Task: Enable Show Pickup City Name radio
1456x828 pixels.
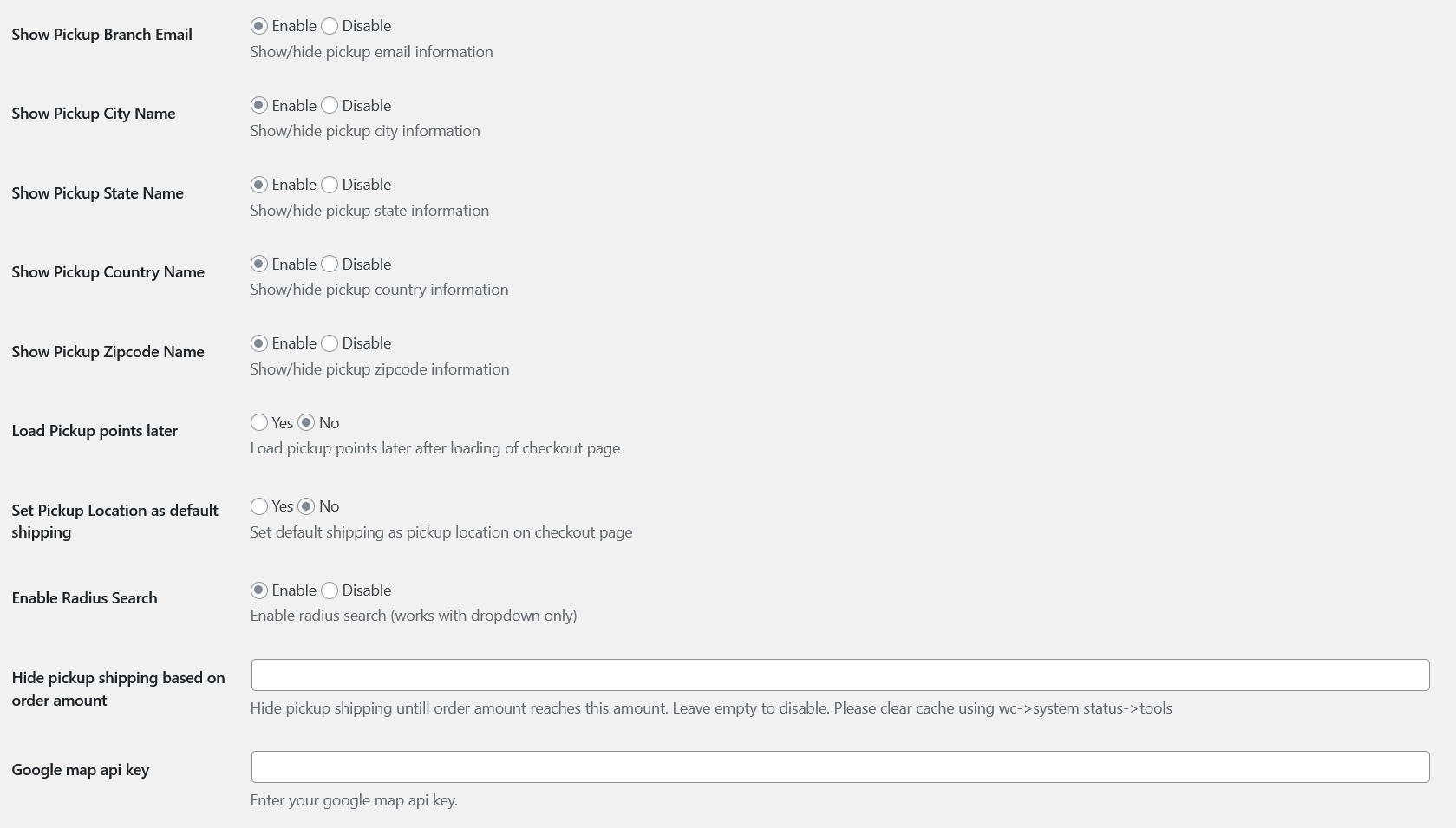Action: (258, 106)
